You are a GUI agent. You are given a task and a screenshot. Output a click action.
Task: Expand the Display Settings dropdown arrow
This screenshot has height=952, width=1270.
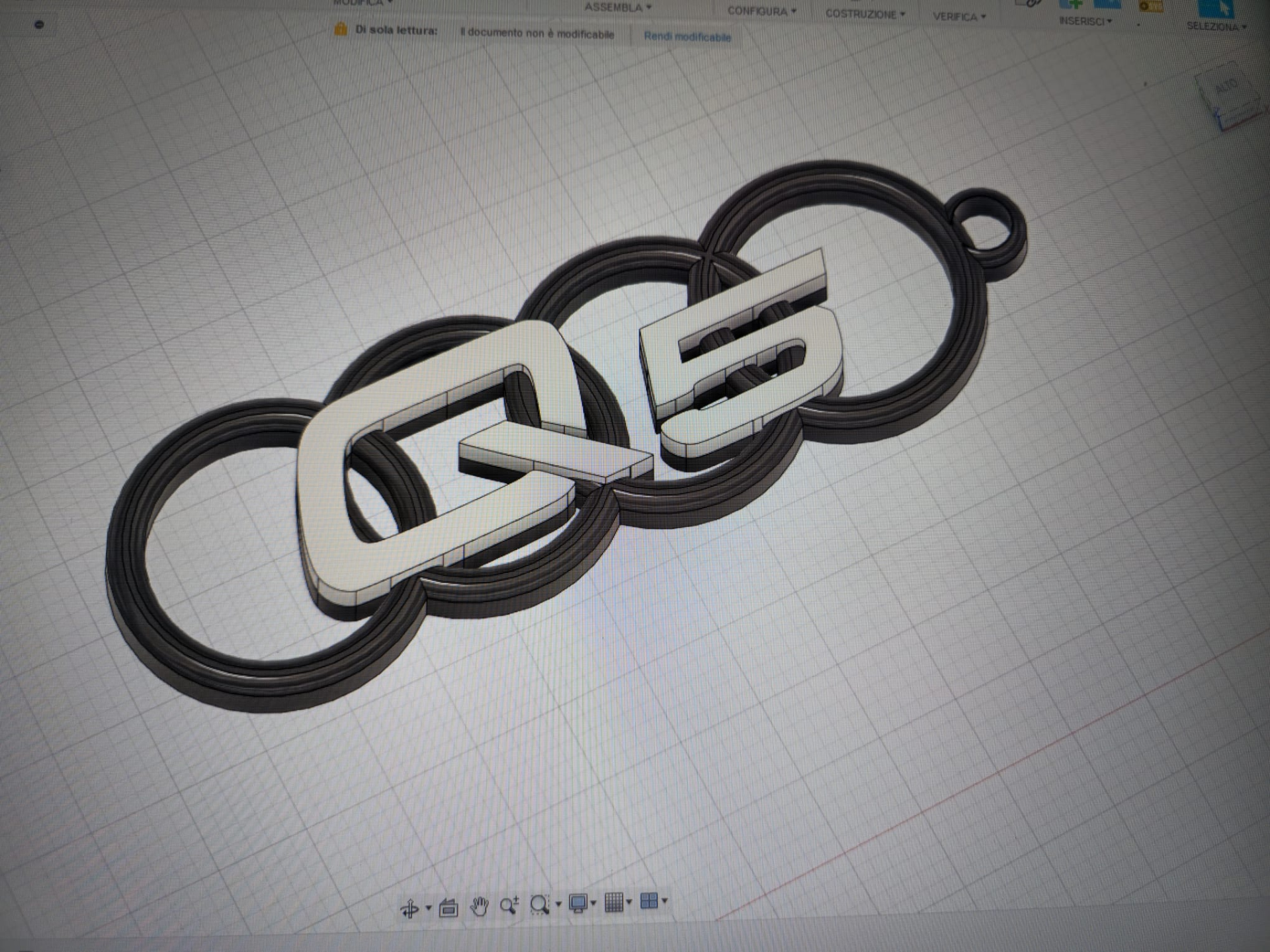(x=593, y=902)
